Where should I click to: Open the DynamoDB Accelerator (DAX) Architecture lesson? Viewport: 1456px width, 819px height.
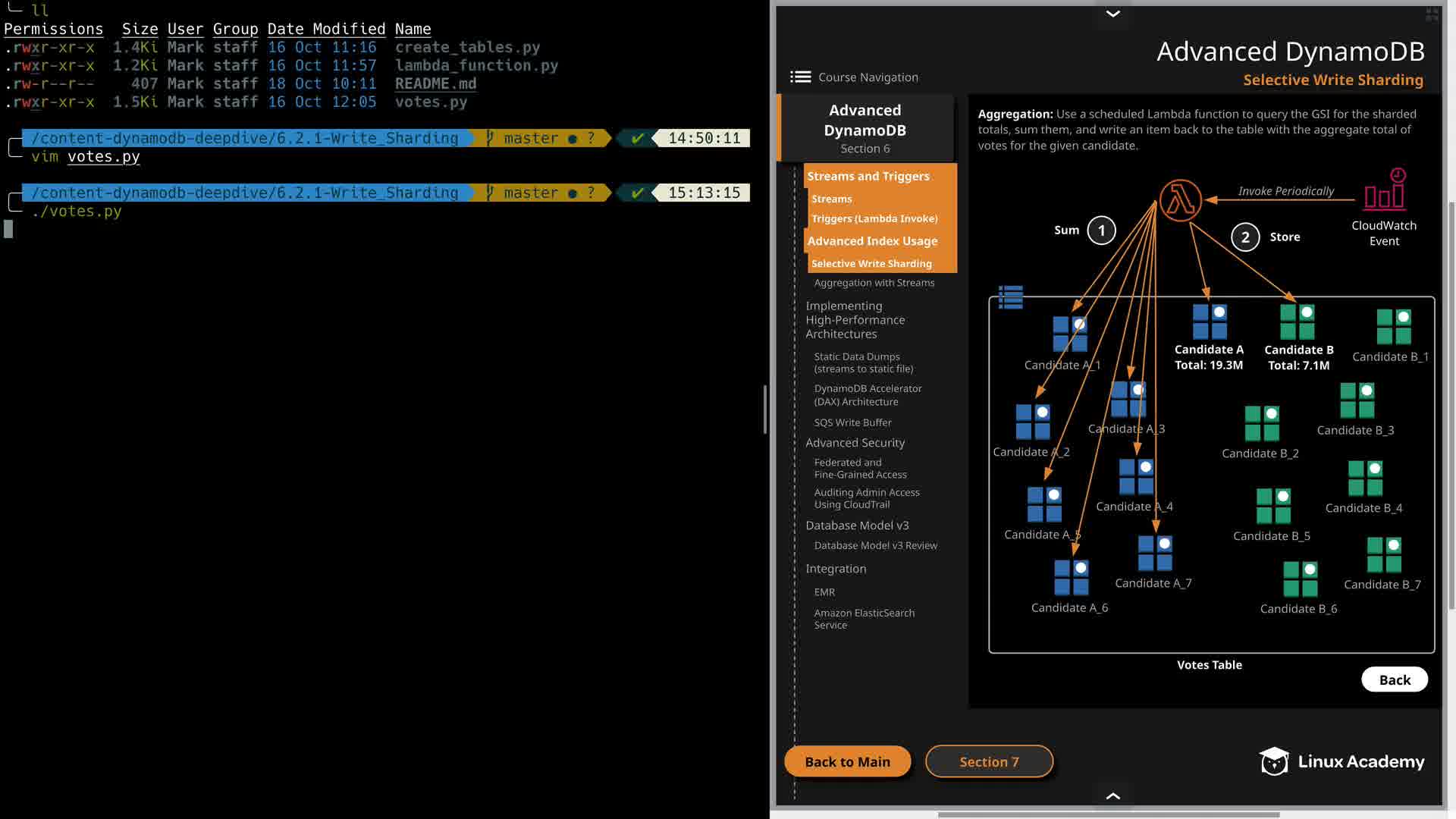(868, 394)
